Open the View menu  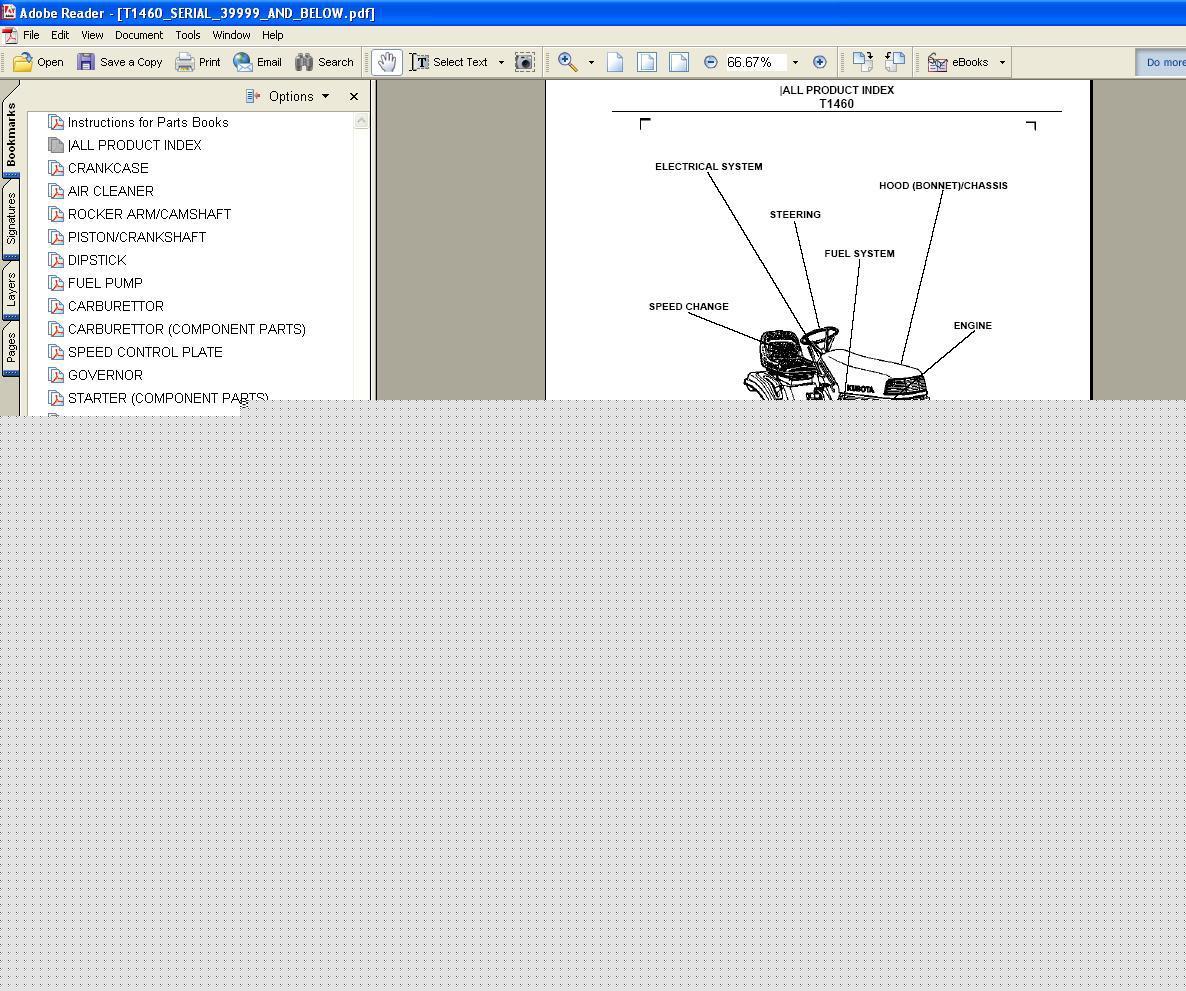tap(92, 35)
